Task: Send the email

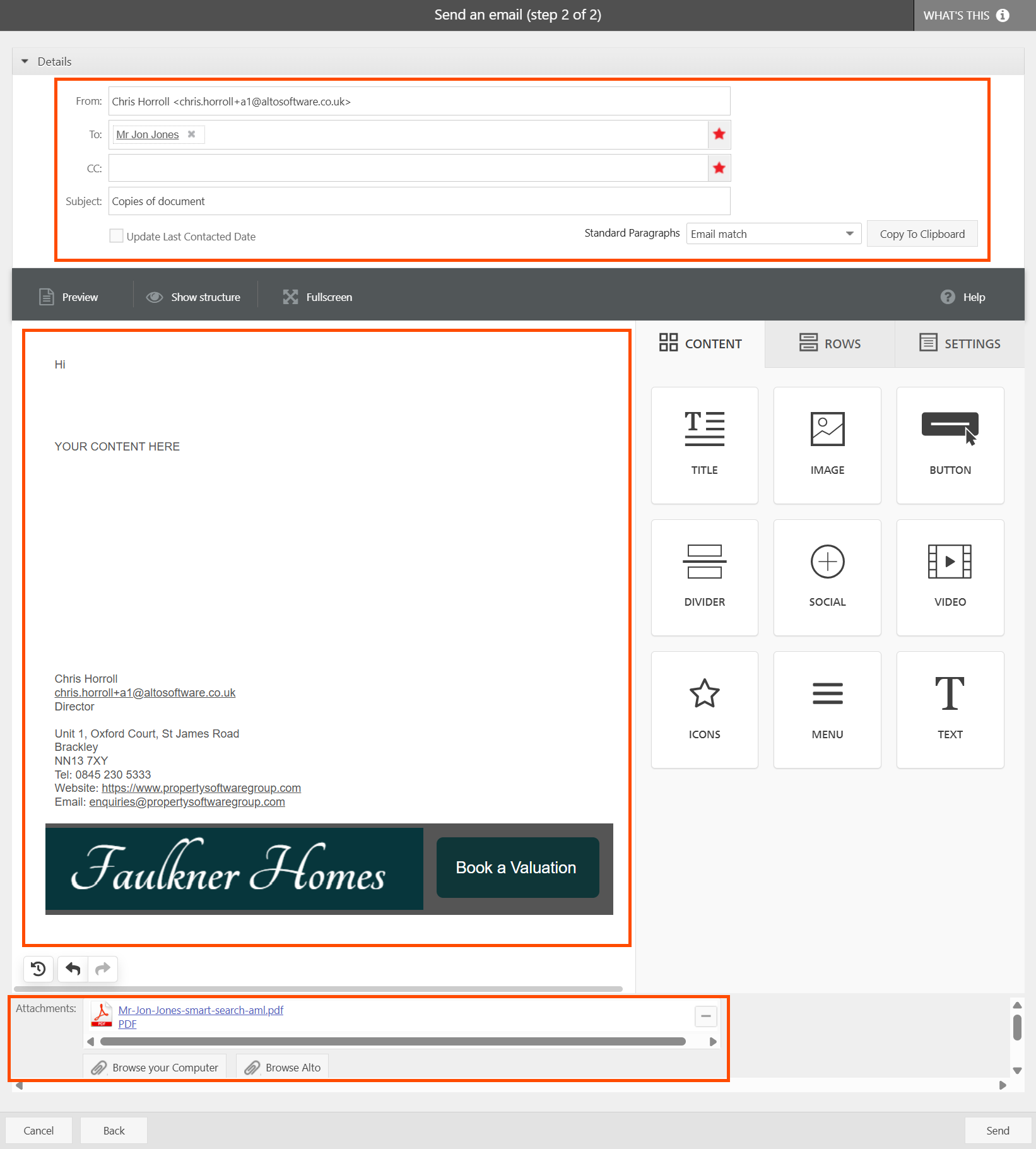Action: point(998,1131)
